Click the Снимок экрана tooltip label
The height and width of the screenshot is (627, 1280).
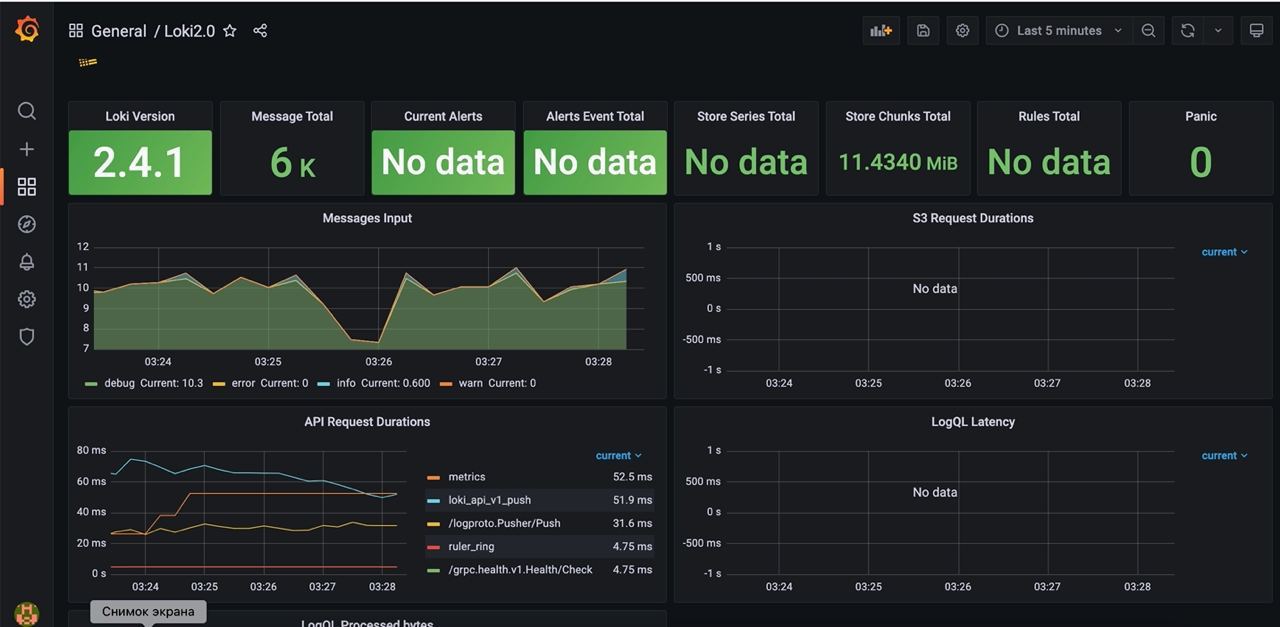(148, 611)
